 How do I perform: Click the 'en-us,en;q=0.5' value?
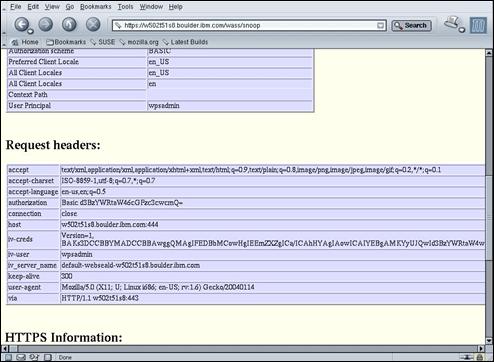84,192
